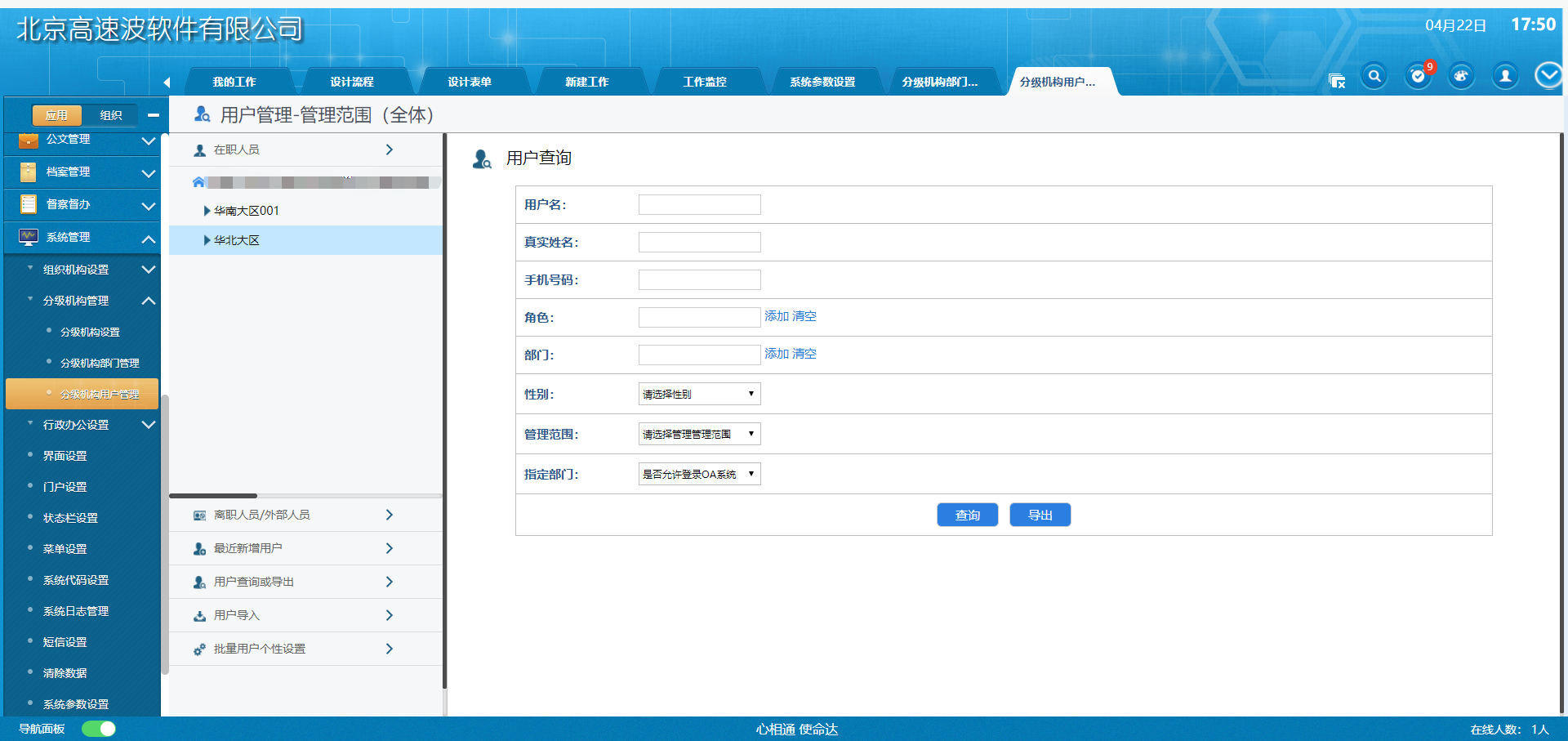The height and width of the screenshot is (741, 1568).
Task: Click the 公文管理 briefcase icon
Action: [x=29, y=140]
